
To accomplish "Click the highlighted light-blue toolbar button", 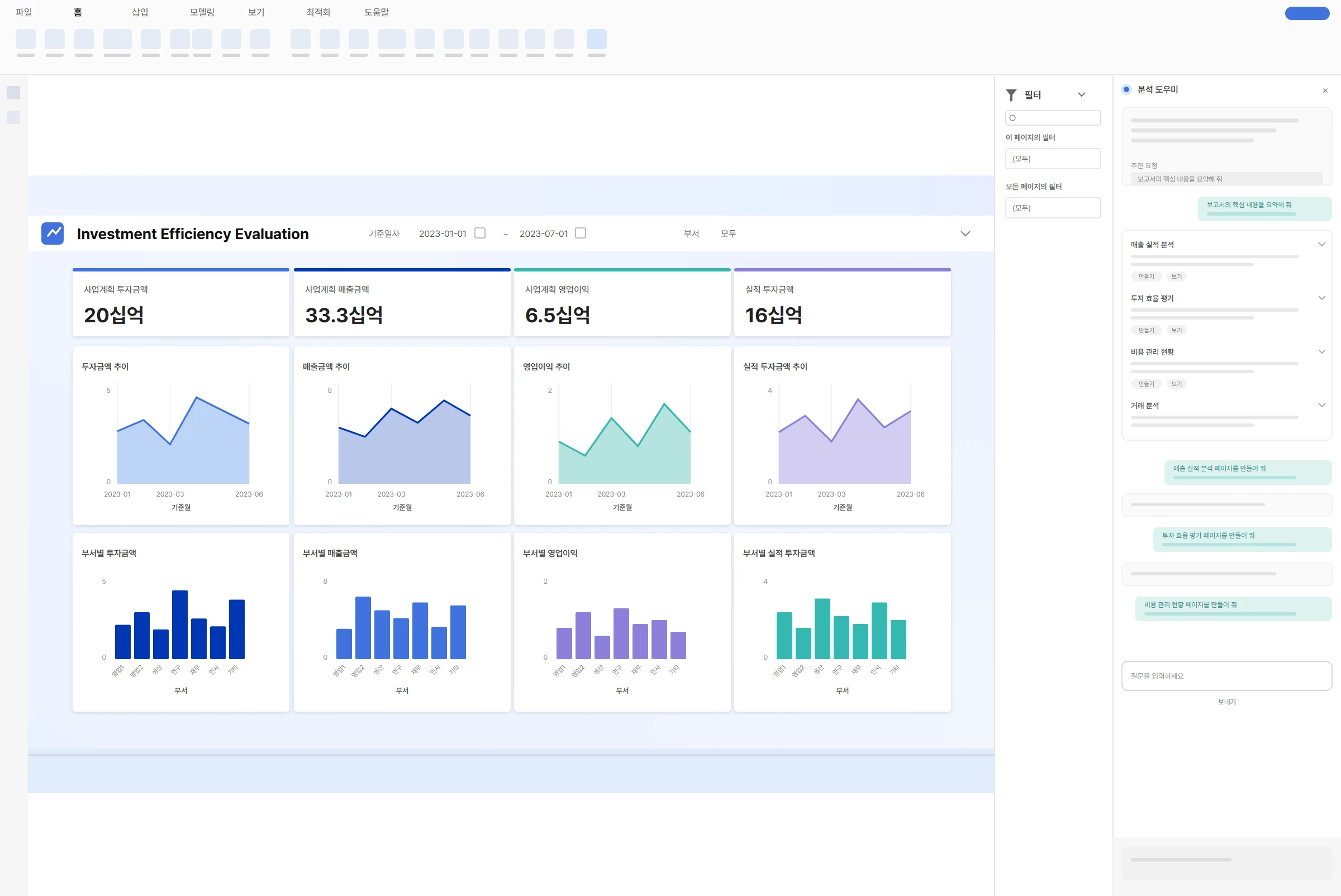I will (596, 40).
